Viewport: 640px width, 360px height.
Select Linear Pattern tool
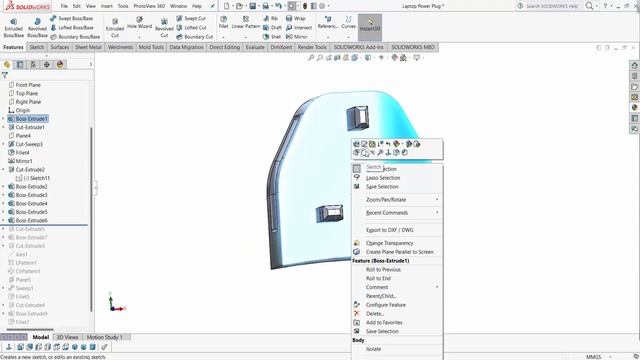[246, 22]
